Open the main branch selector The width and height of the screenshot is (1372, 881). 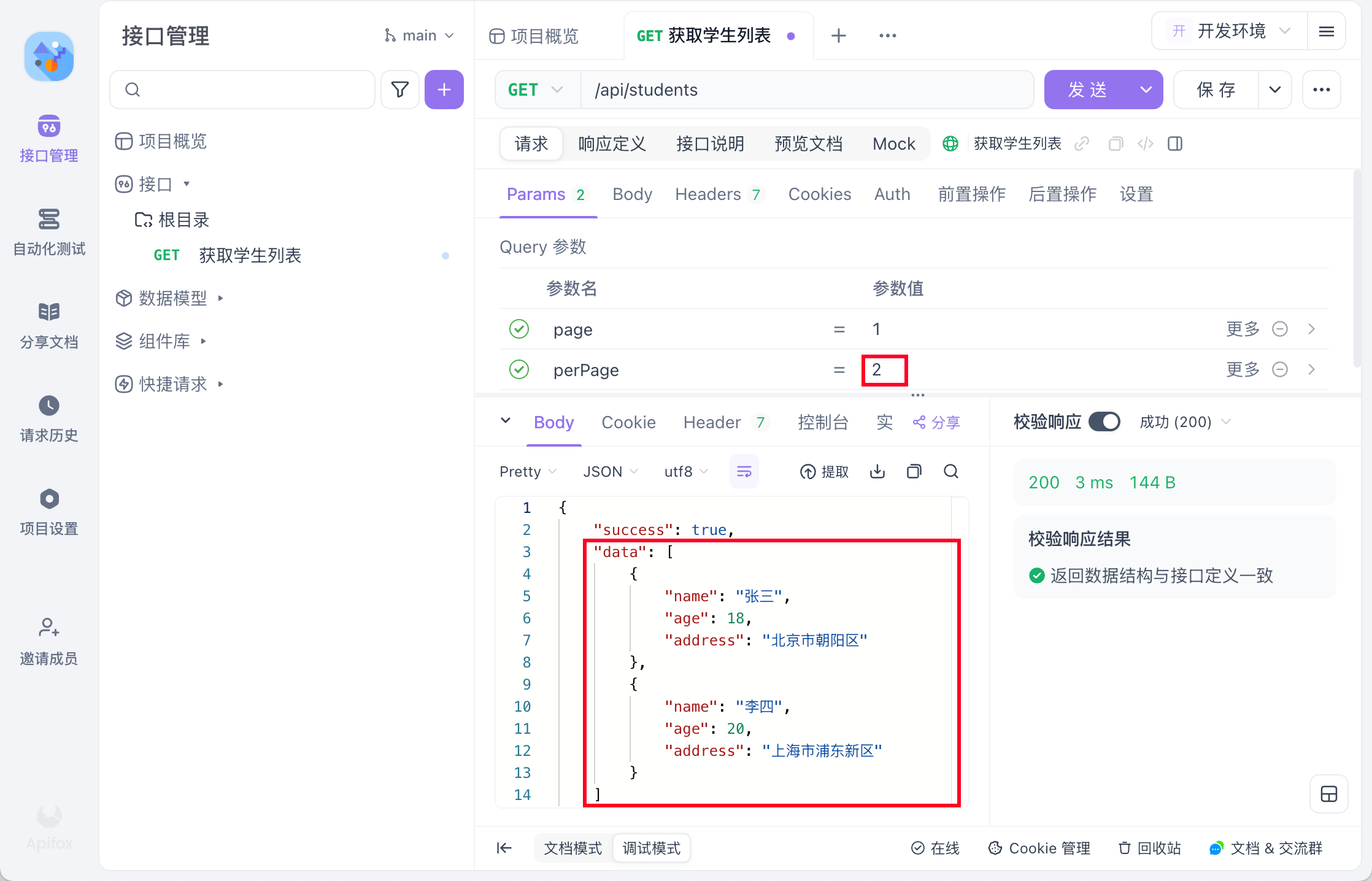[419, 35]
